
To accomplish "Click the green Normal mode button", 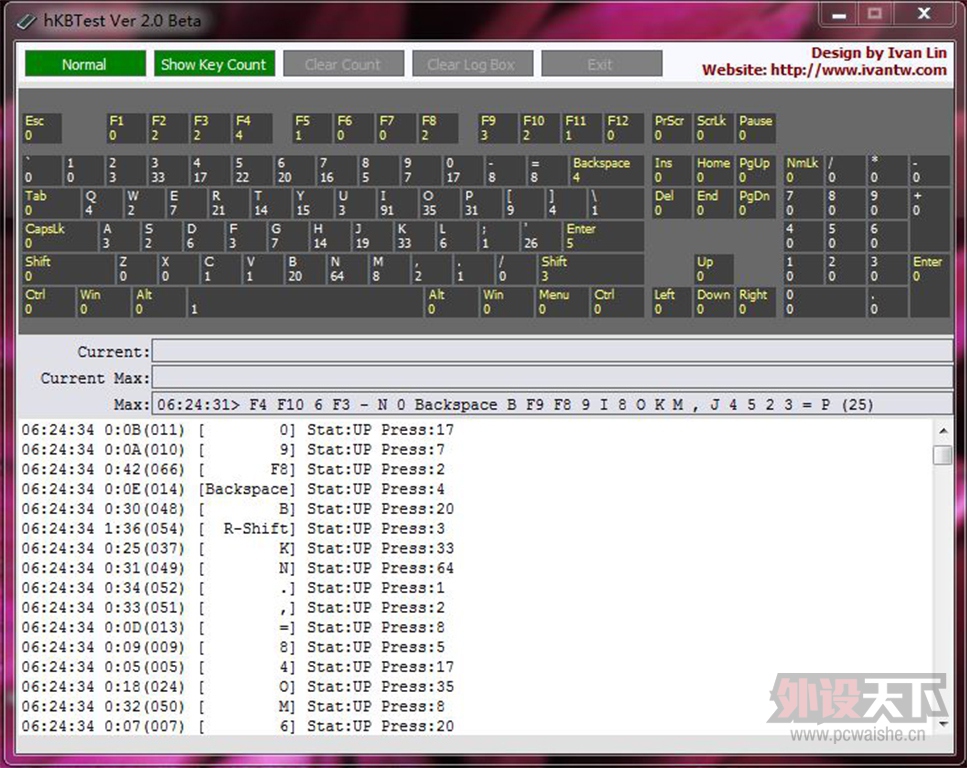I will [x=85, y=64].
